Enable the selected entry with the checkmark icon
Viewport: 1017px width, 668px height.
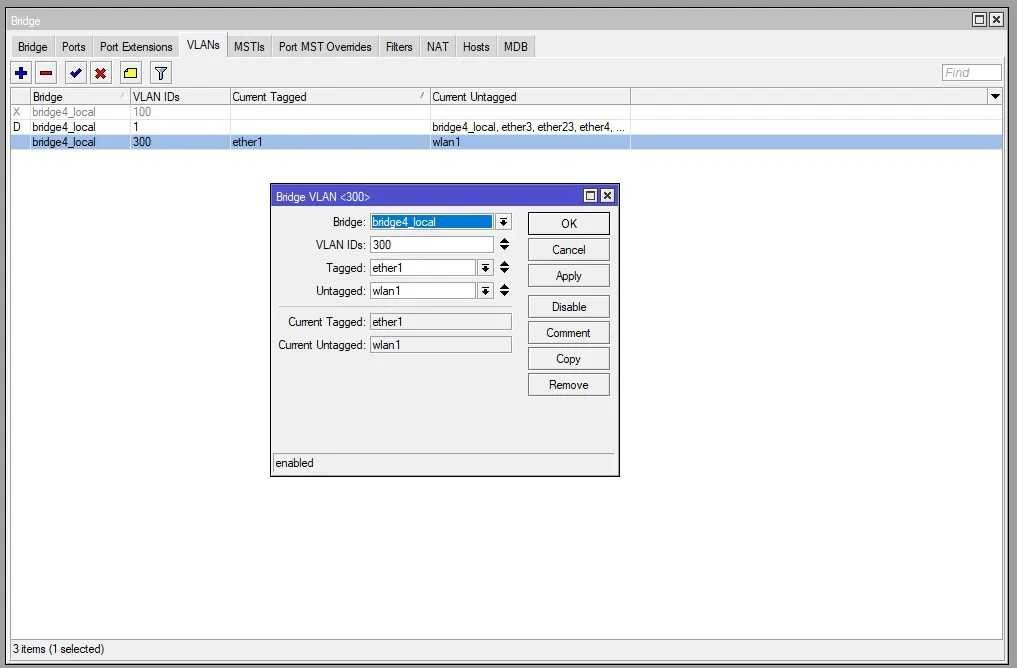coord(74,72)
